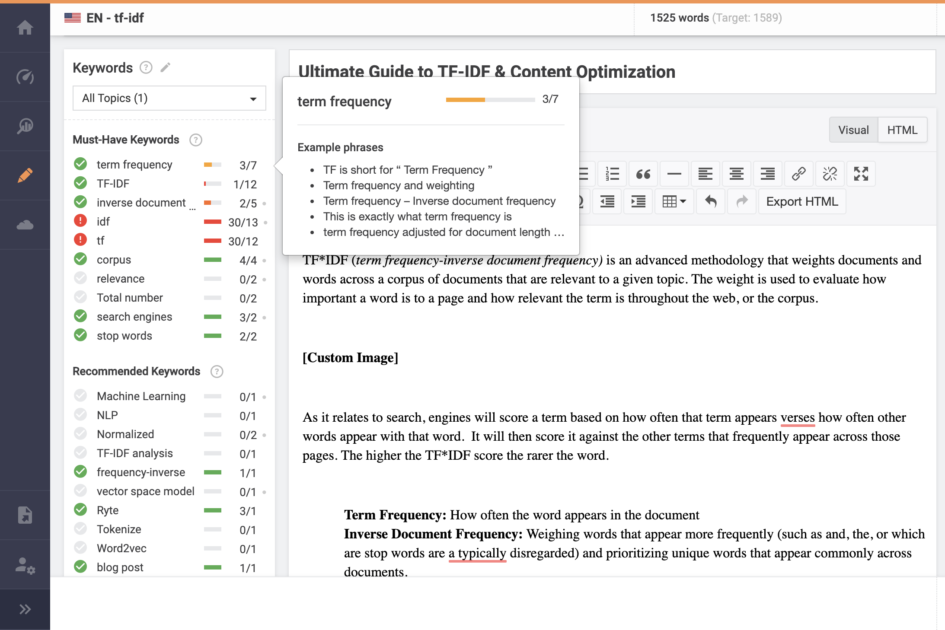Click the undo arrow in the editor toolbar

coord(711,201)
